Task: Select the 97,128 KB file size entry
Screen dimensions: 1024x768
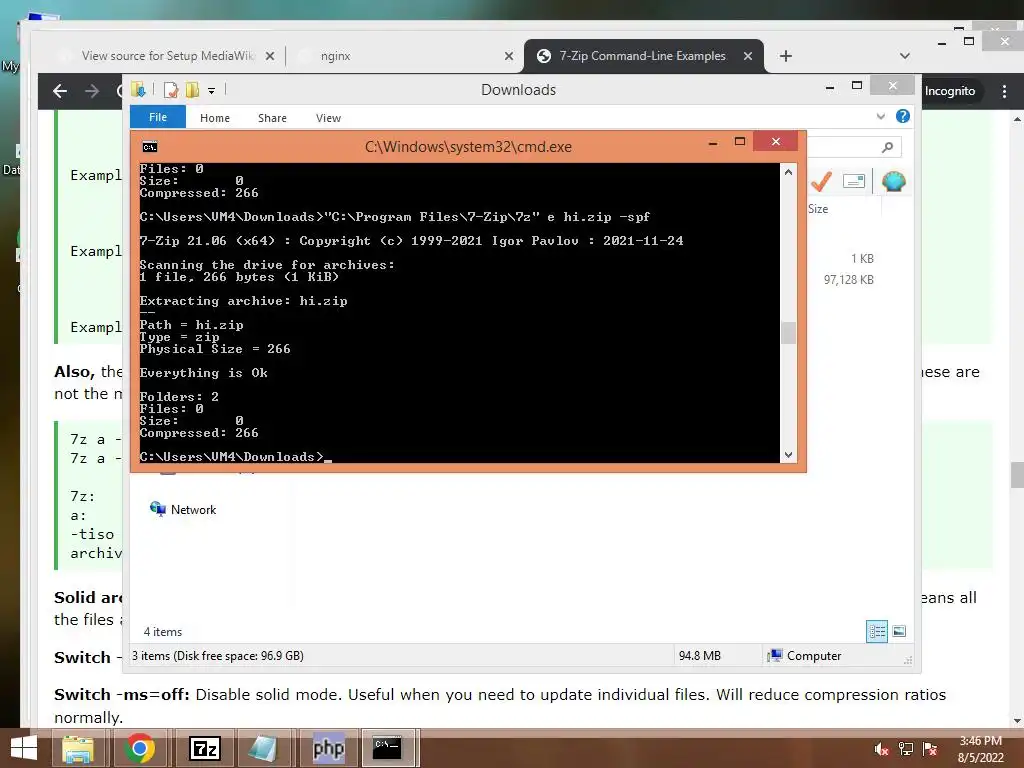Action: [x=848, y=280]
